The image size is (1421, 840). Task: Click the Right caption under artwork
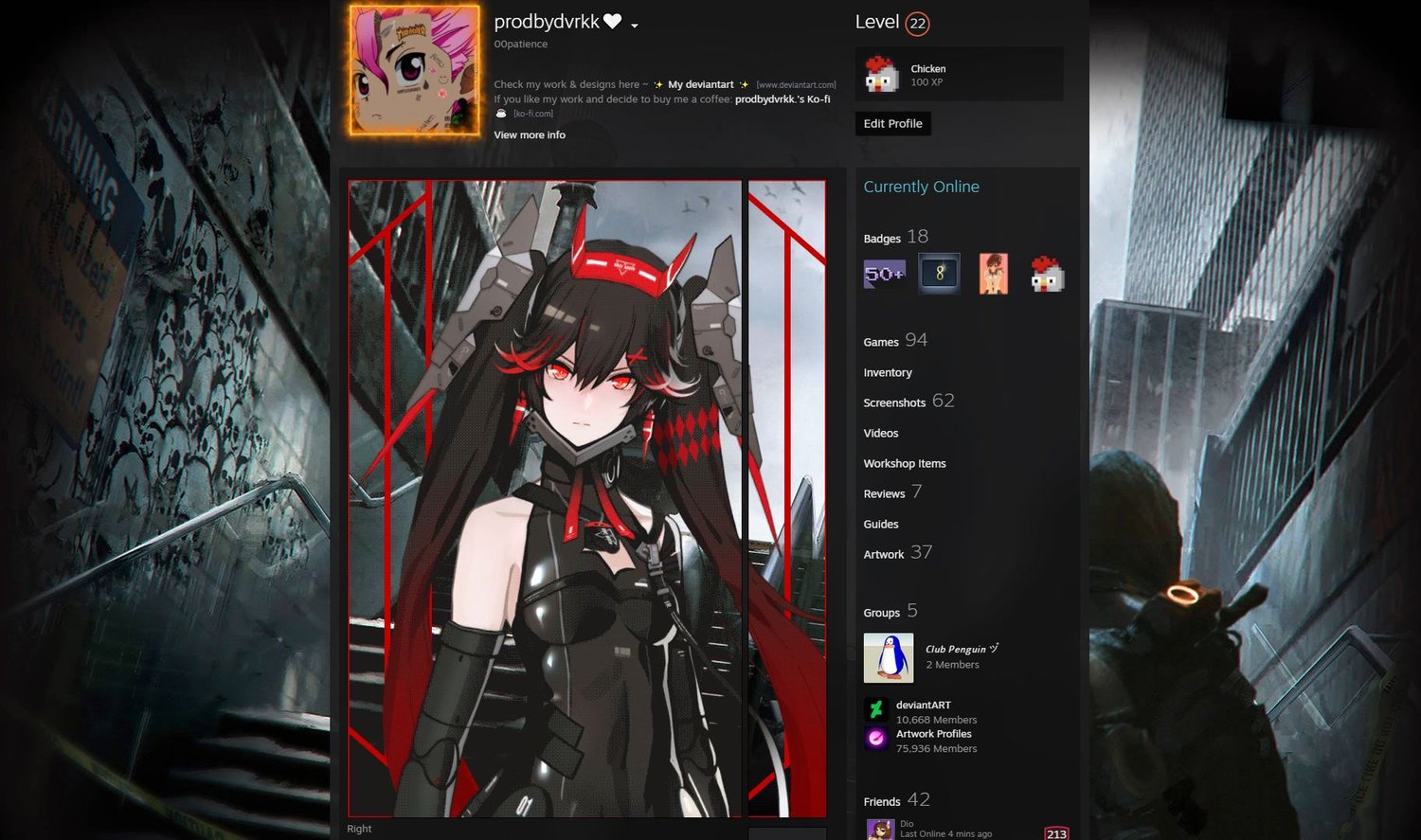point(359,830)
